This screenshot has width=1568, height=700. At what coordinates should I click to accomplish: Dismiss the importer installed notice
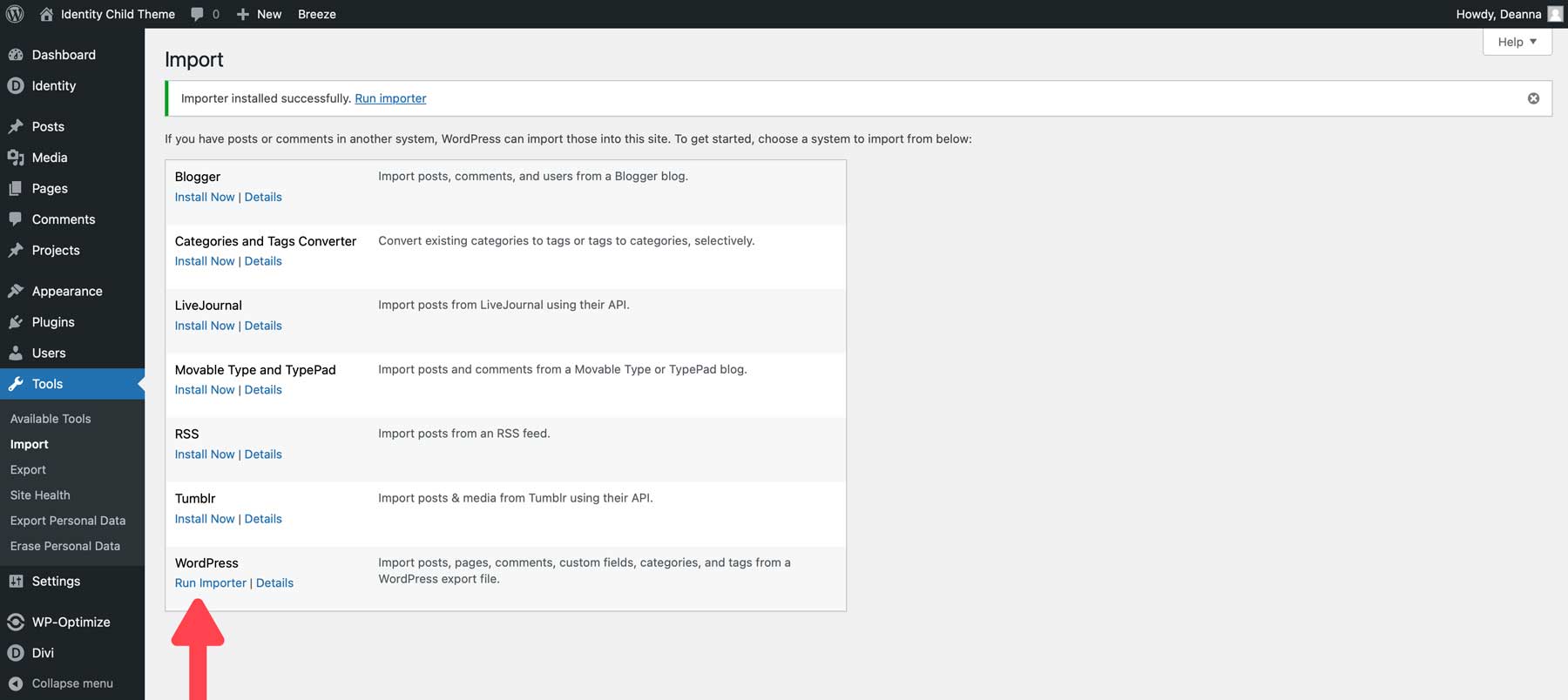tap(1533, 98)
